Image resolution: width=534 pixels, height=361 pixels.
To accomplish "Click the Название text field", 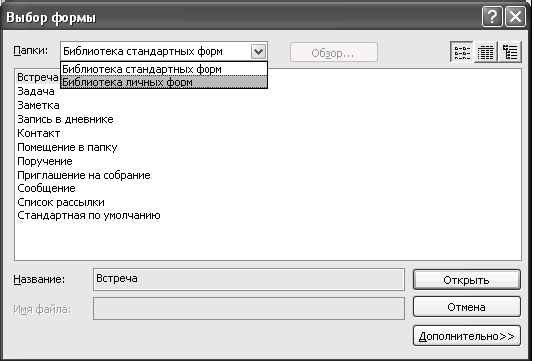I will [x=249, y=279].
